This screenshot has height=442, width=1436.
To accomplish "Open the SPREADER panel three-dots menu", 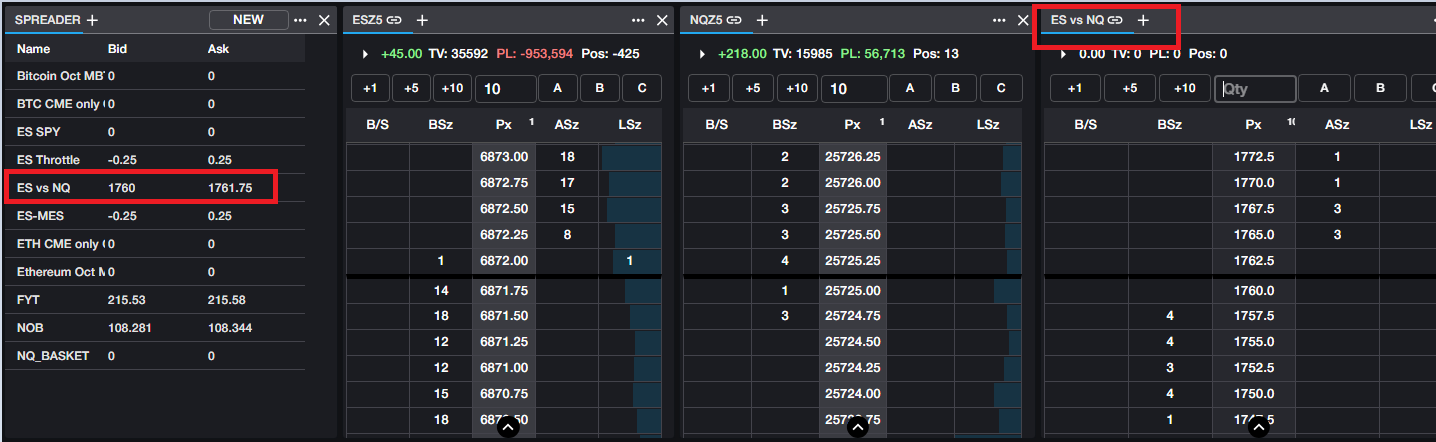I will tap(300, 20).
